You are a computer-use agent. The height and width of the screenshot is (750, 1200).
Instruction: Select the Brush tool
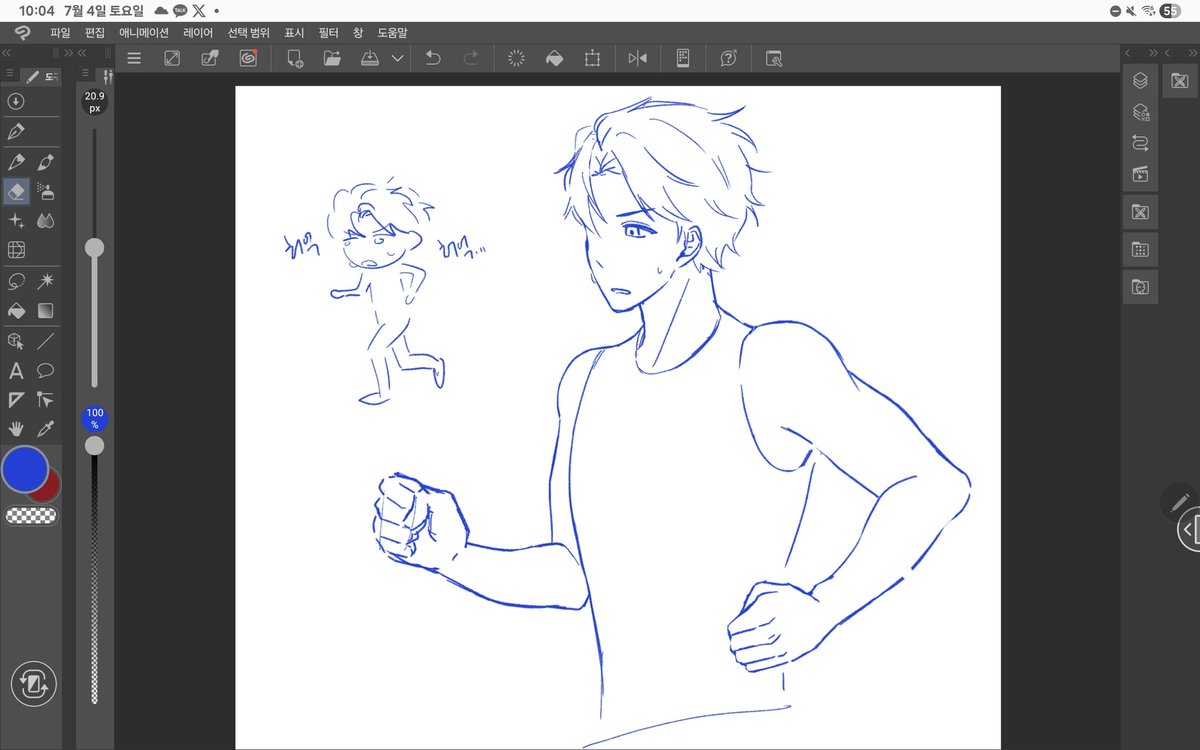[x=45, y=162]
